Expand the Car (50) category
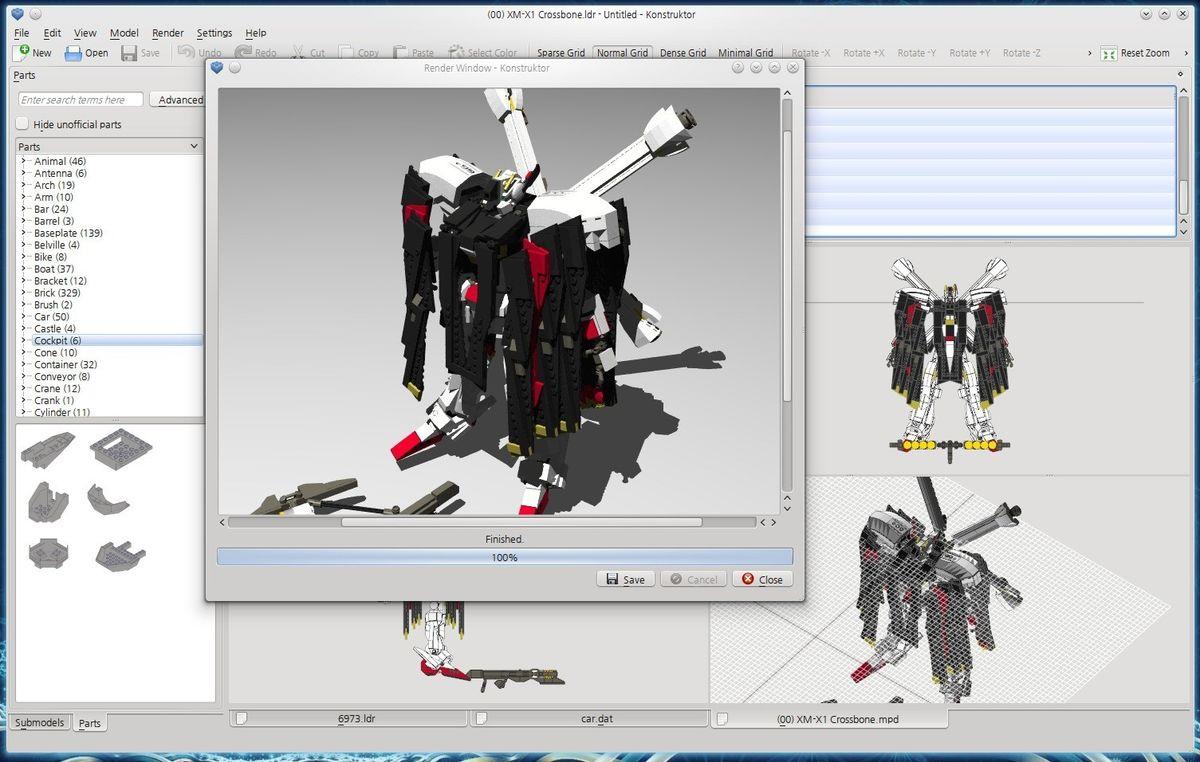The height and width of the screenshot is (762, 1200). (23, 317)
